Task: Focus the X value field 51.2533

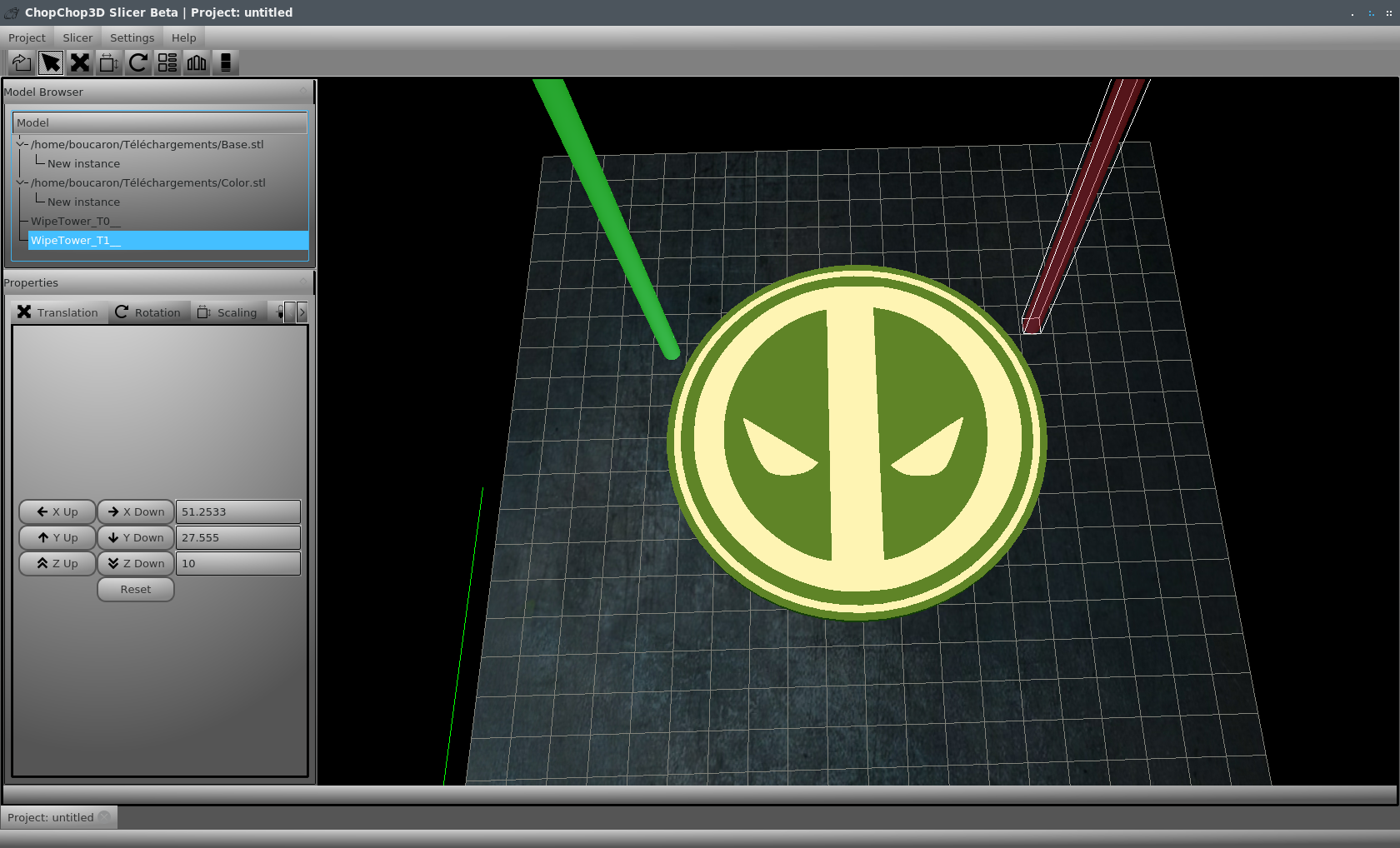Action: [238, 511]
